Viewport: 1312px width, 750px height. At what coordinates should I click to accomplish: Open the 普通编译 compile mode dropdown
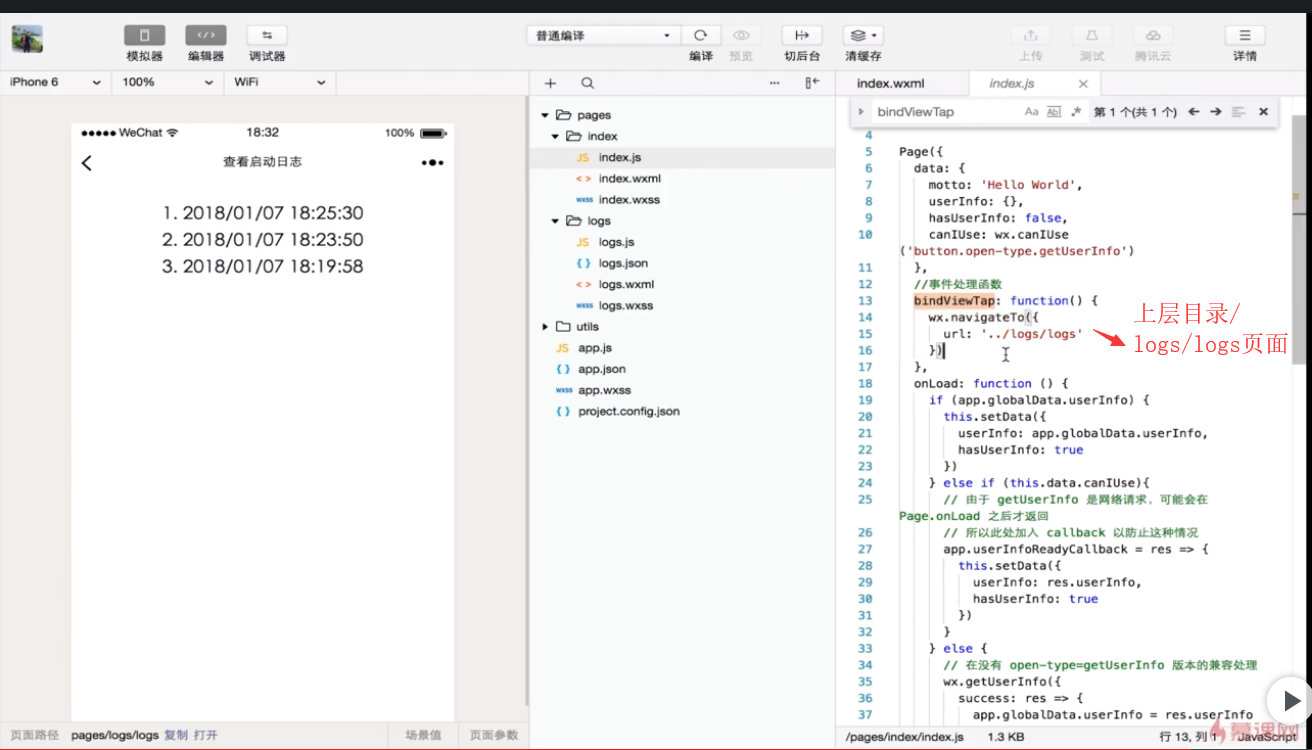(603, 35)
